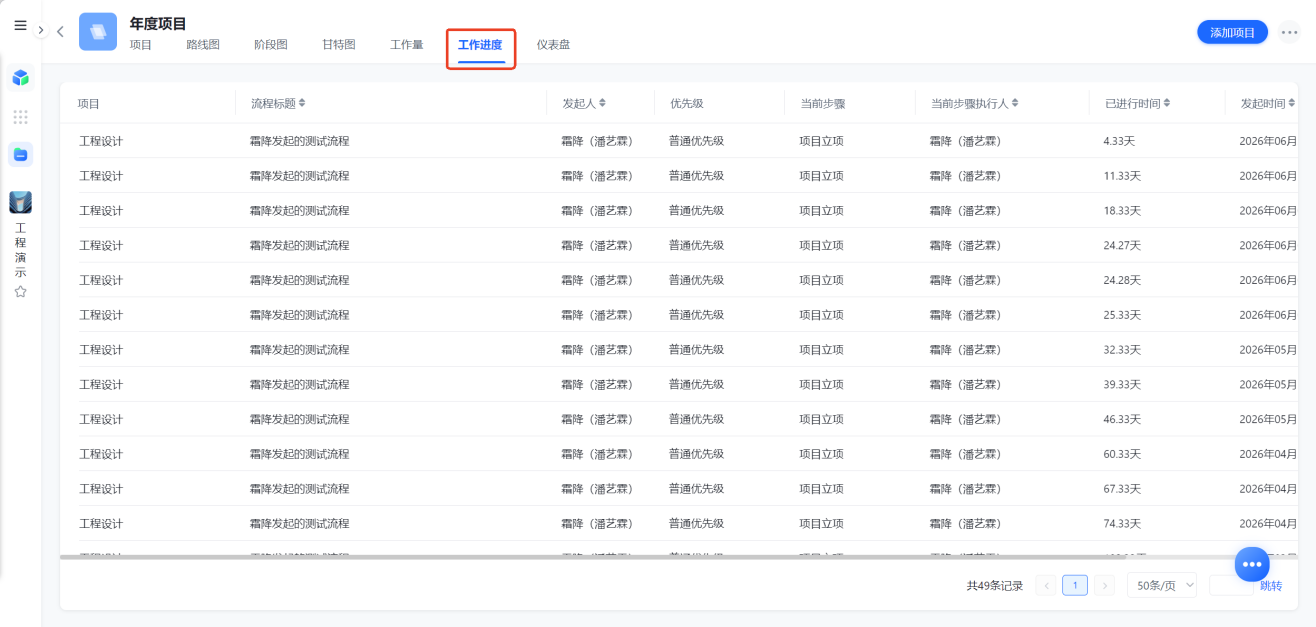Click 霜降发起的测试流程 in the 60.33天 row
The image size is (1316, 627).
pyautogui.click(x=300, y=454)
